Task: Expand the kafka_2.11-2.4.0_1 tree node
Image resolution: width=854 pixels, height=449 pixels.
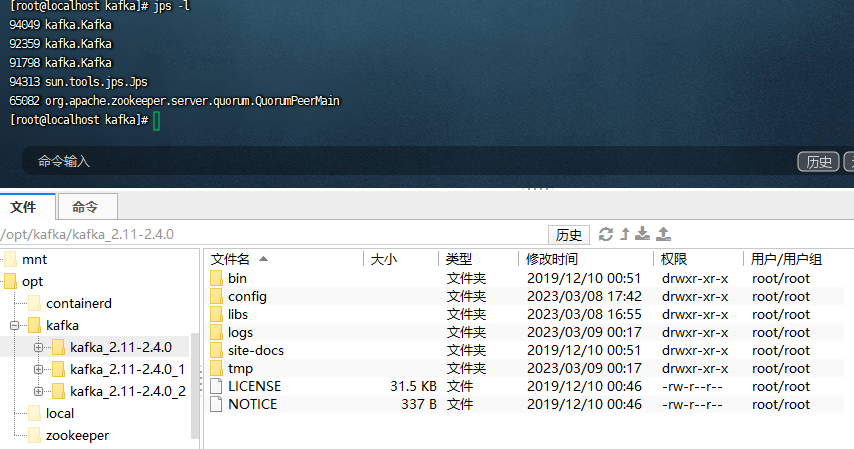Action: (x=38, y=369)
